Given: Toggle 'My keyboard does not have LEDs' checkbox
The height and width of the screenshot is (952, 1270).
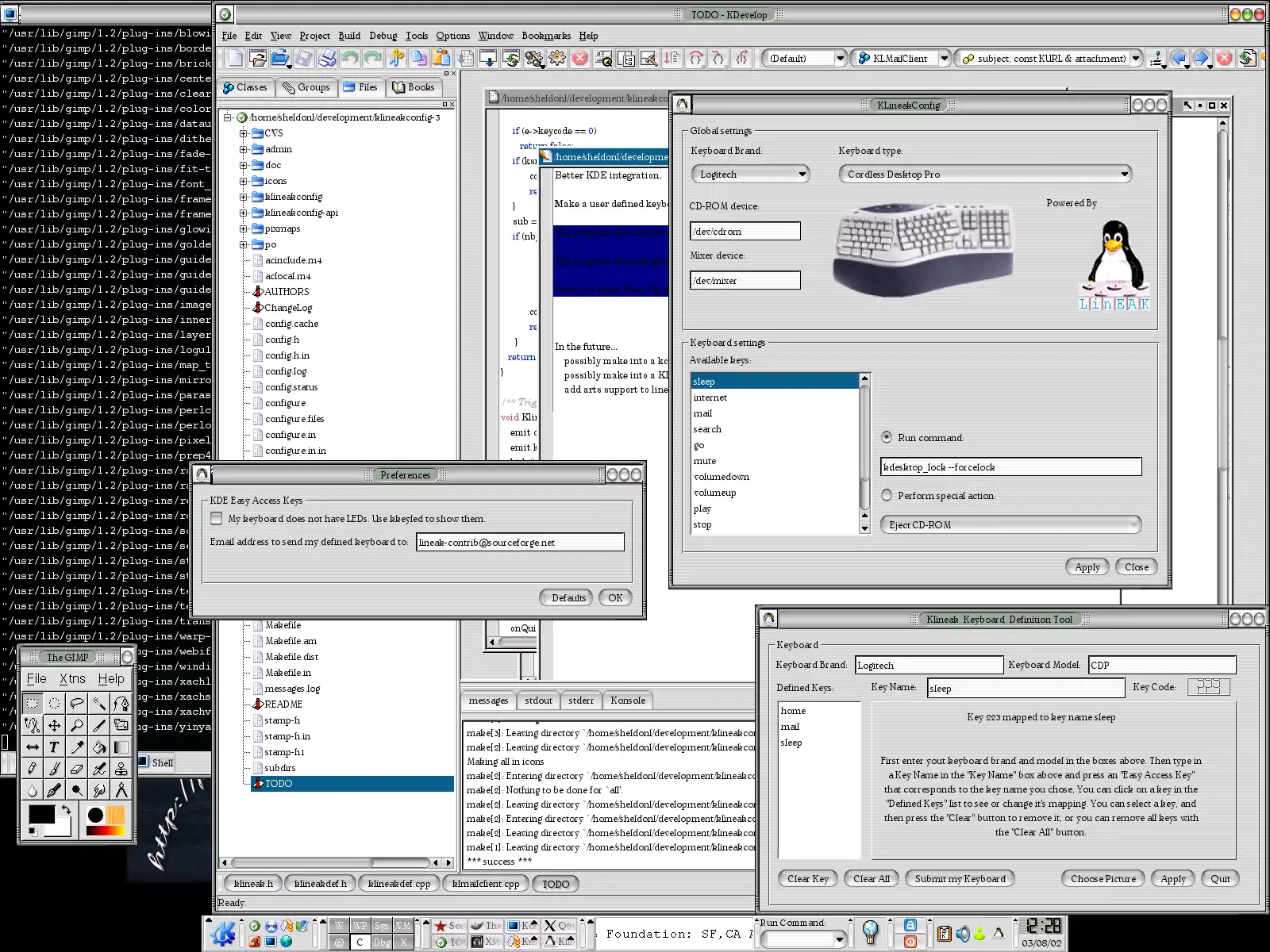Looking at the screenshot, I should (x=216, y=518).
